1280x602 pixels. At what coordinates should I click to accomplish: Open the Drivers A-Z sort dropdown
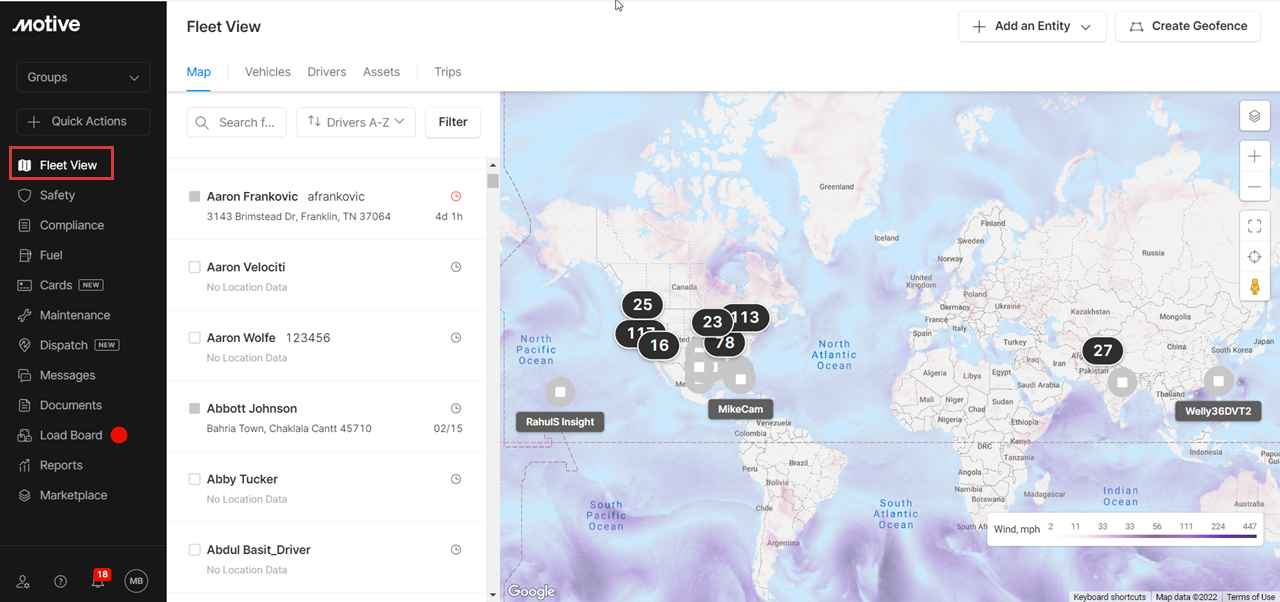pos(357,122)
